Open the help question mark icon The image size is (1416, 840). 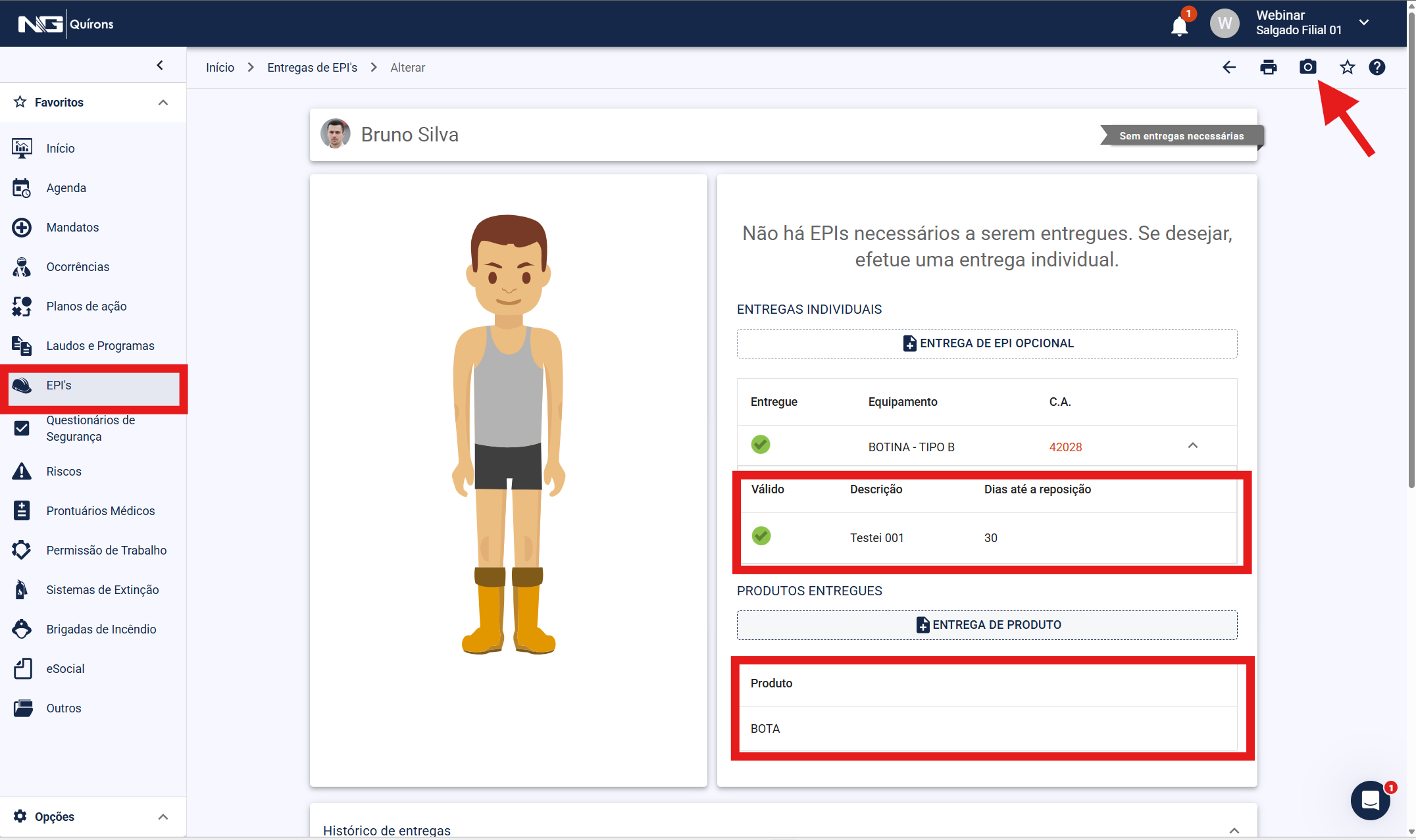[x=1377, y=67]
